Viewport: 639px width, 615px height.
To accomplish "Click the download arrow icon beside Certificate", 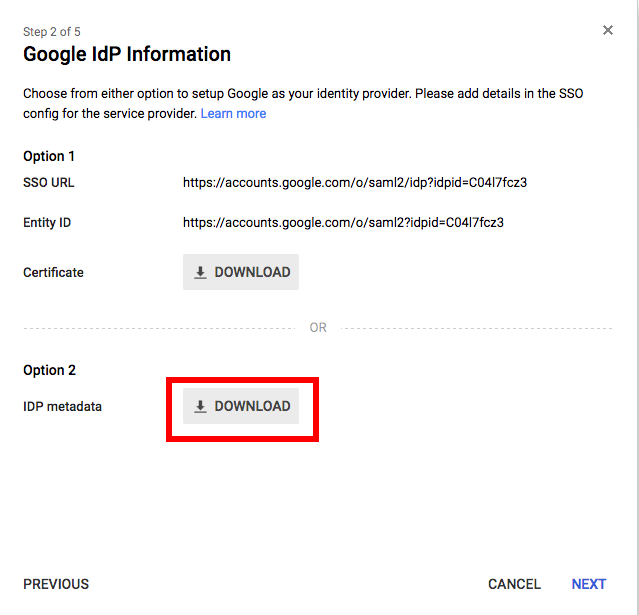I will point(200,272).
